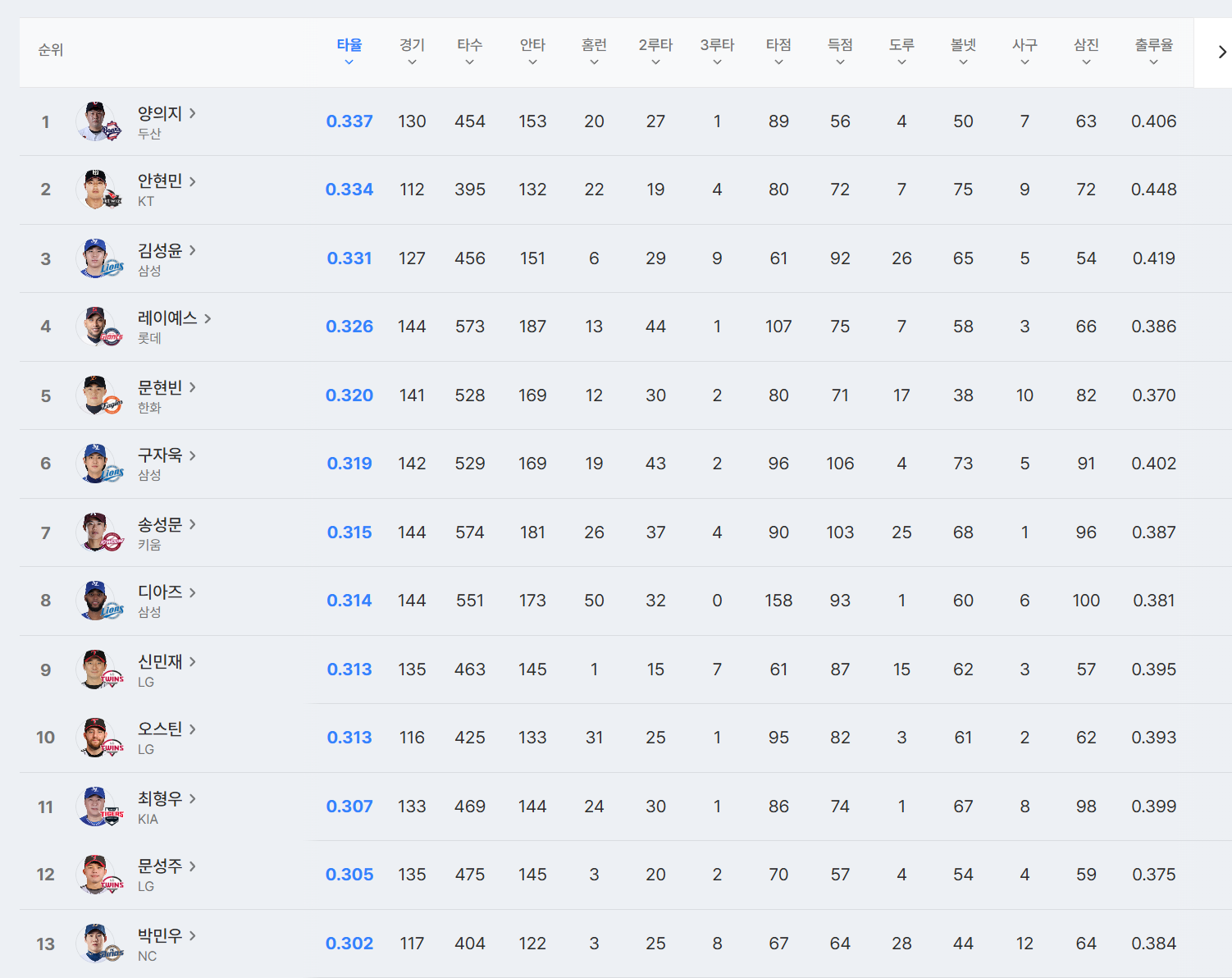Click 문성주's 0.305 batting average
This screenshot has width=1232, height=978.
tap(349, 875)
